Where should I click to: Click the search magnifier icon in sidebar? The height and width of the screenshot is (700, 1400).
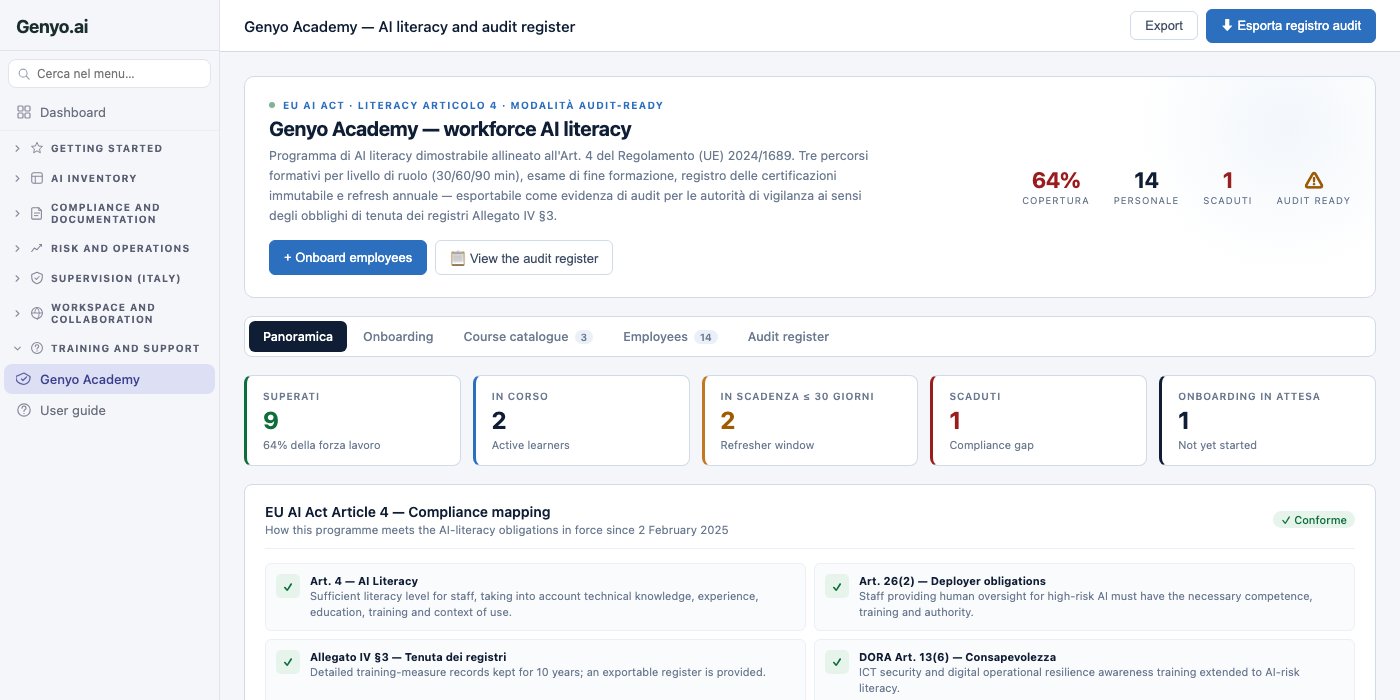(25, 74)
